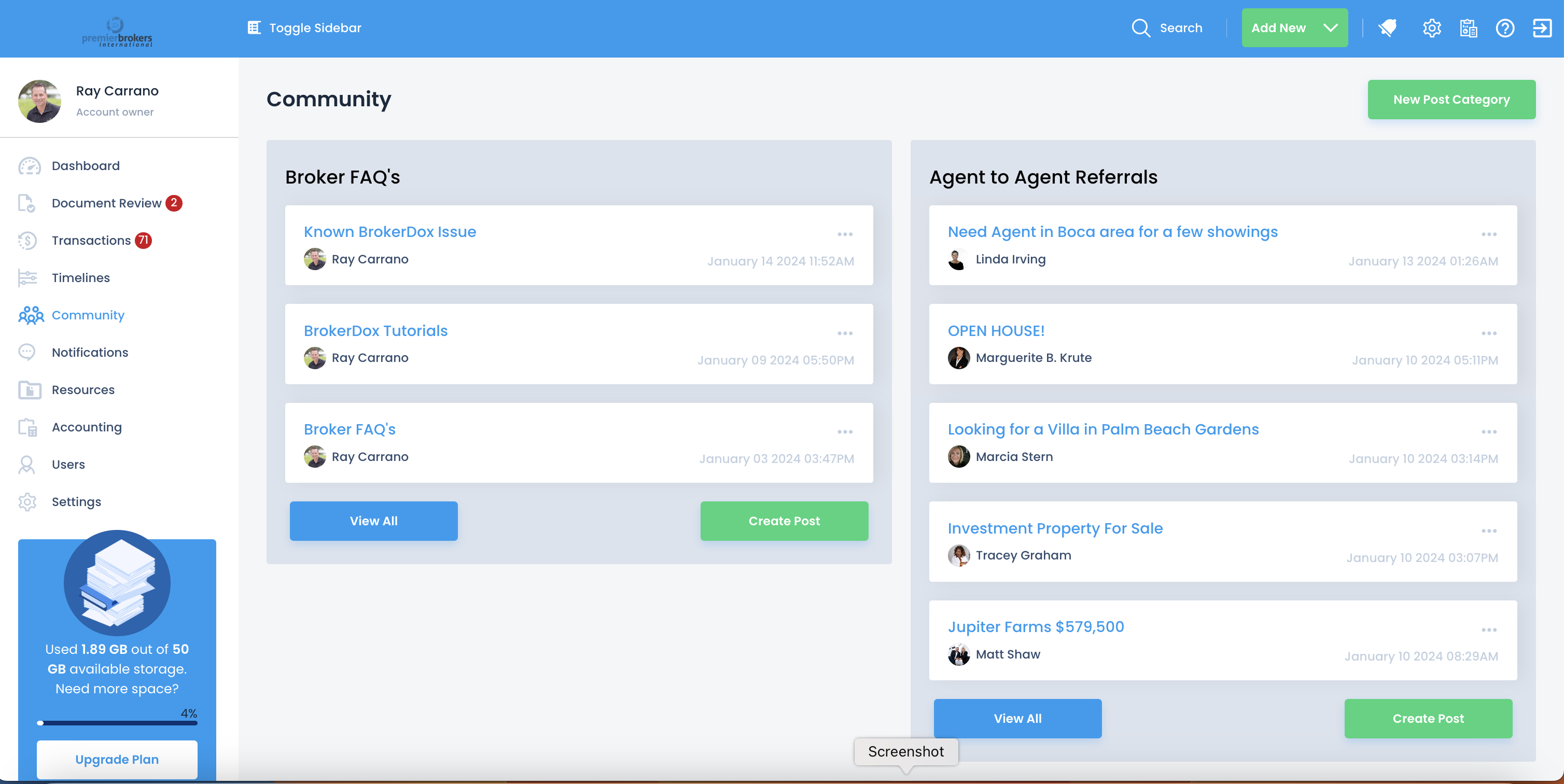The image size is (1564, 784).
Task: Open the calendar calculator icon in header
Action: tap(1468, 28)
